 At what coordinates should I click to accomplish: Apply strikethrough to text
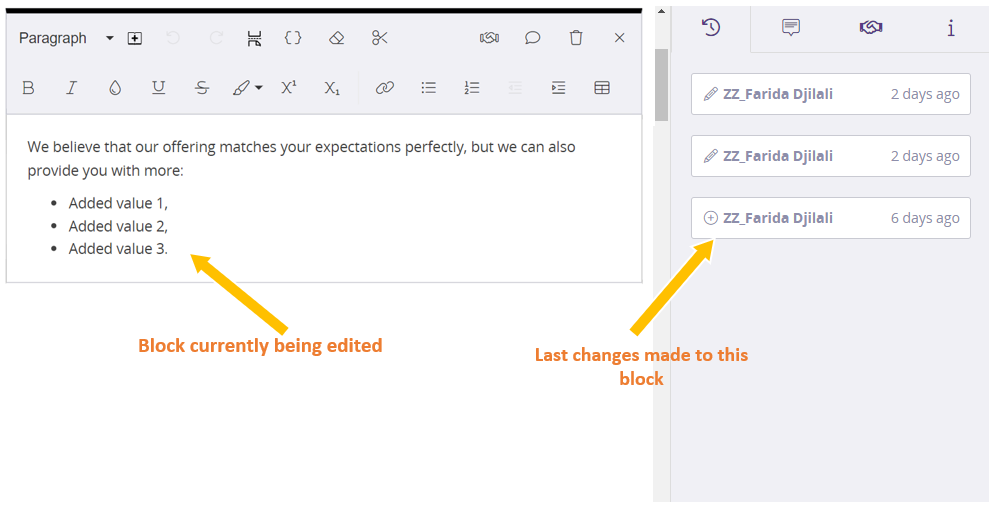(202, 88)
